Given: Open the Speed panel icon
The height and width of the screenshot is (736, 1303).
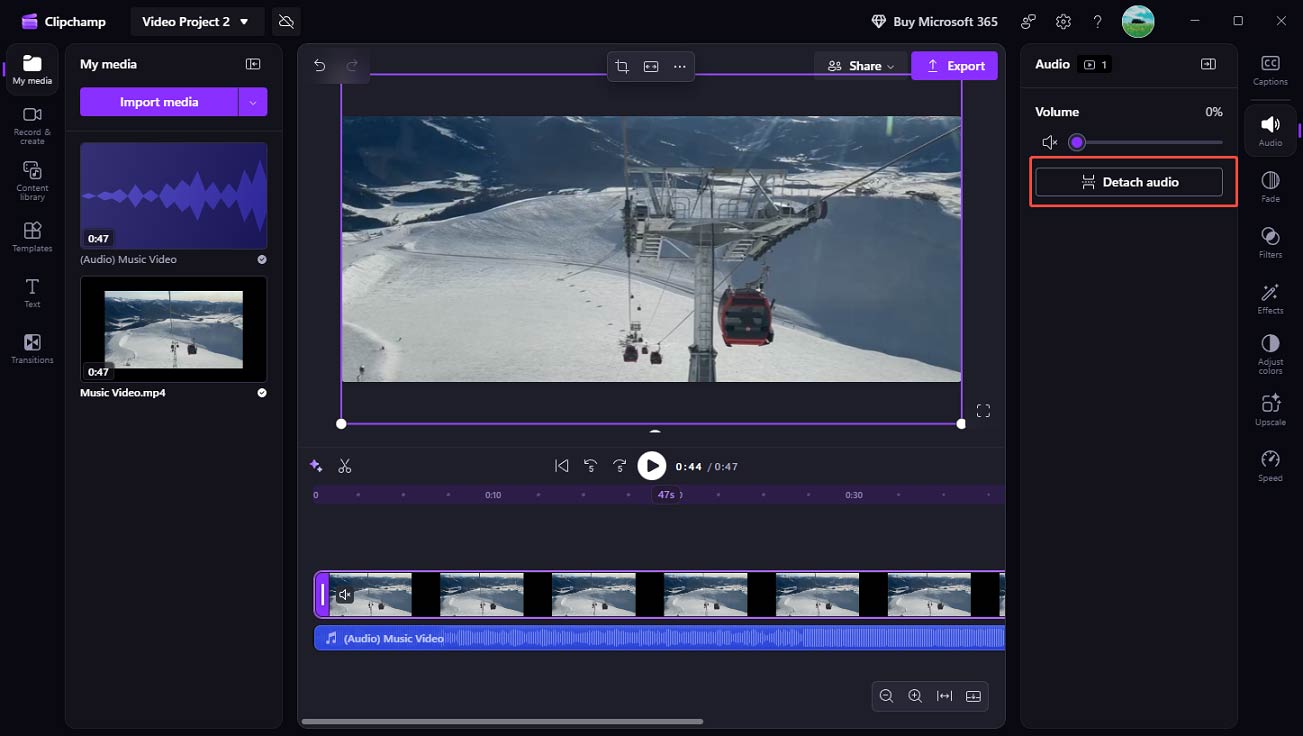Looking at the screenshot, I should (x=1270, y=465).
